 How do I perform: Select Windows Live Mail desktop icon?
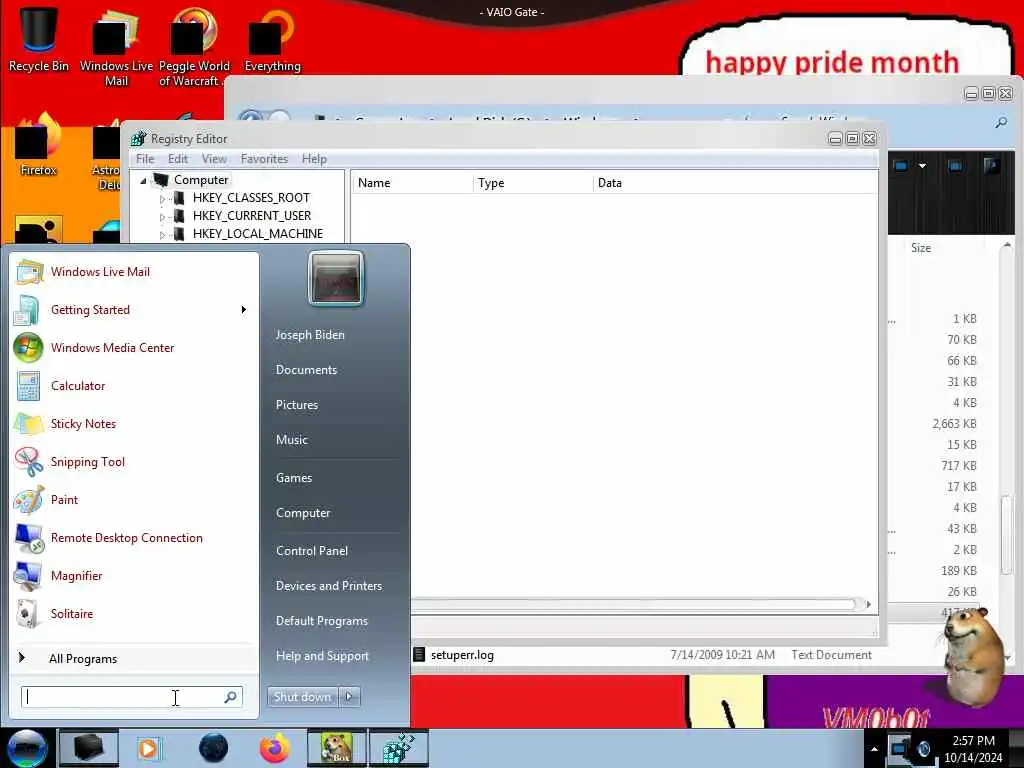tap(116, 47)
